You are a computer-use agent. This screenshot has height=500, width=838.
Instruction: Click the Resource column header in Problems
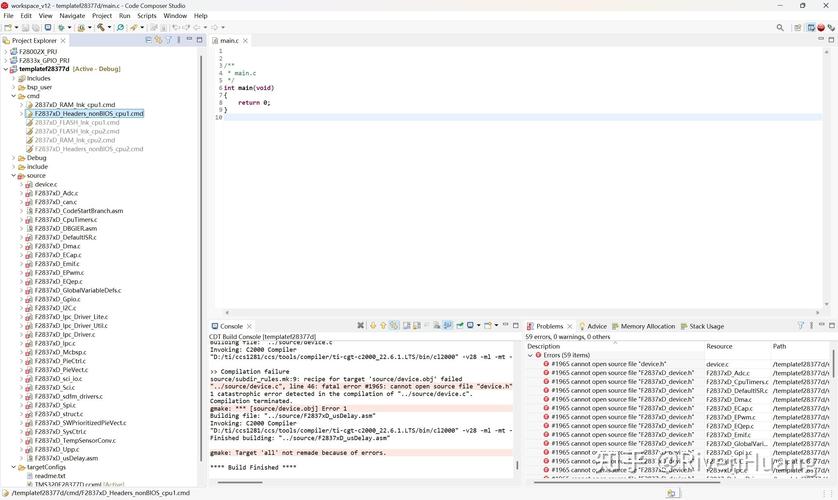[x=719, y=346]
